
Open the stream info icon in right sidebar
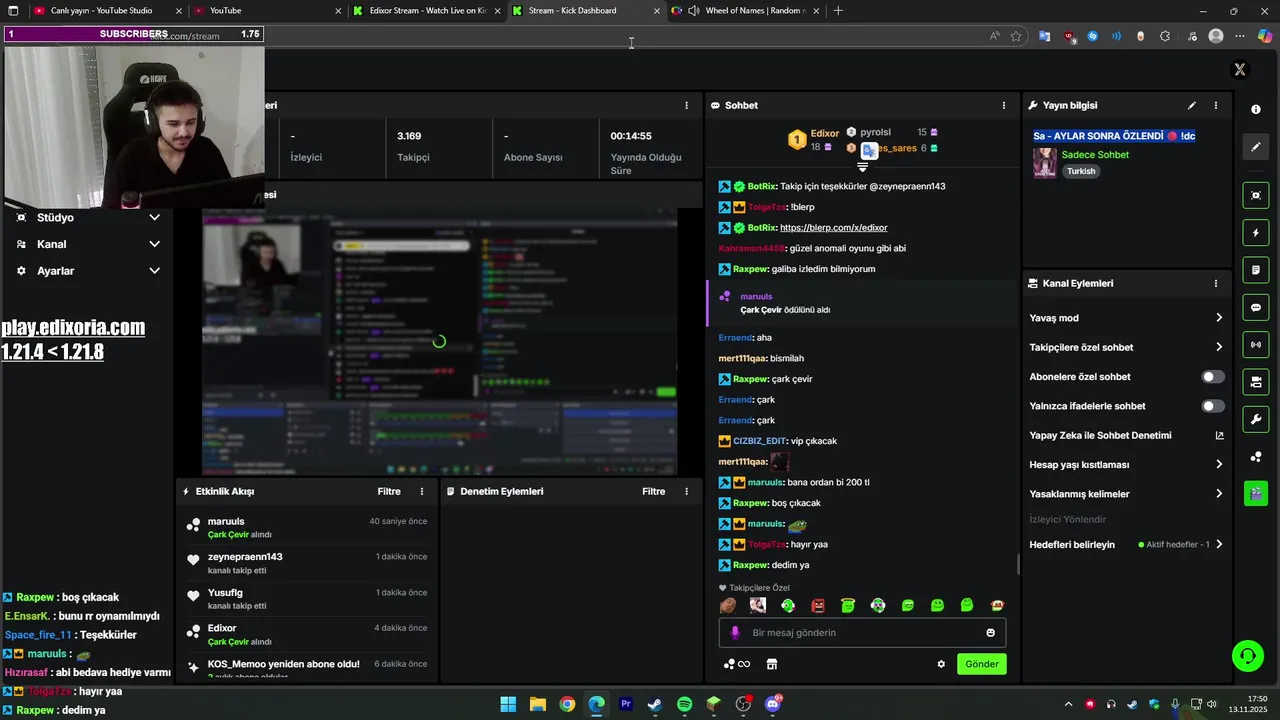coord(1256,109)
